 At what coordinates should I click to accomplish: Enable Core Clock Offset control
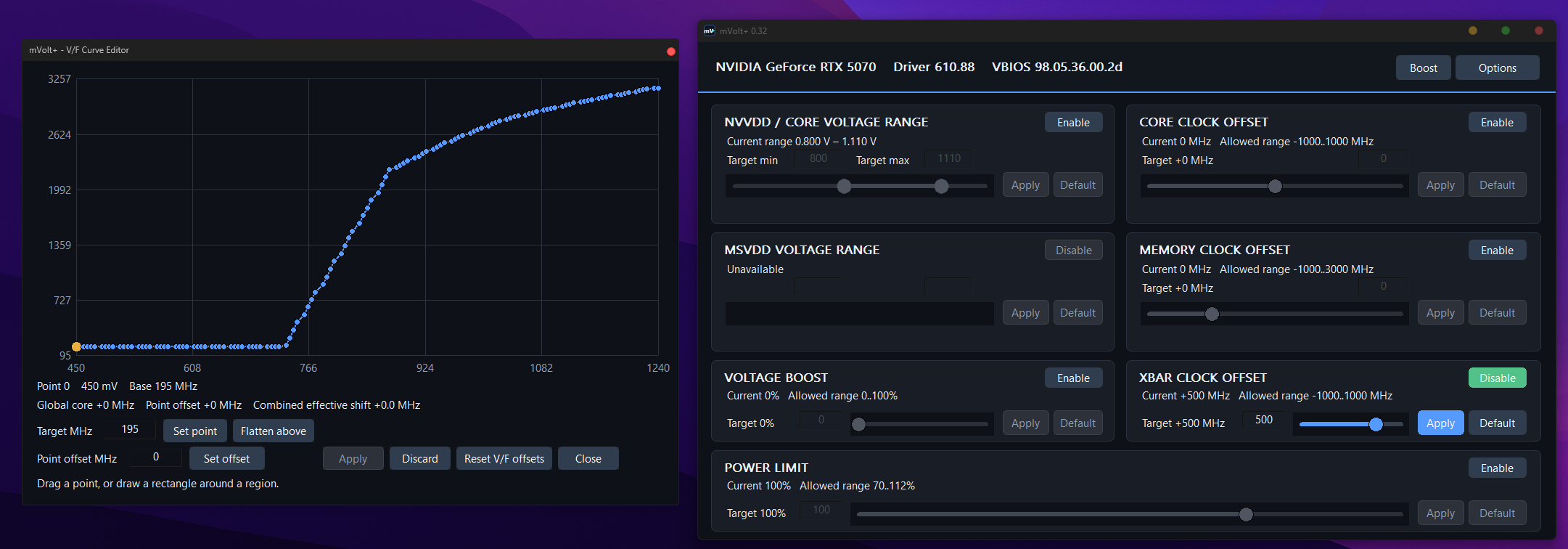coord(1498,122)
